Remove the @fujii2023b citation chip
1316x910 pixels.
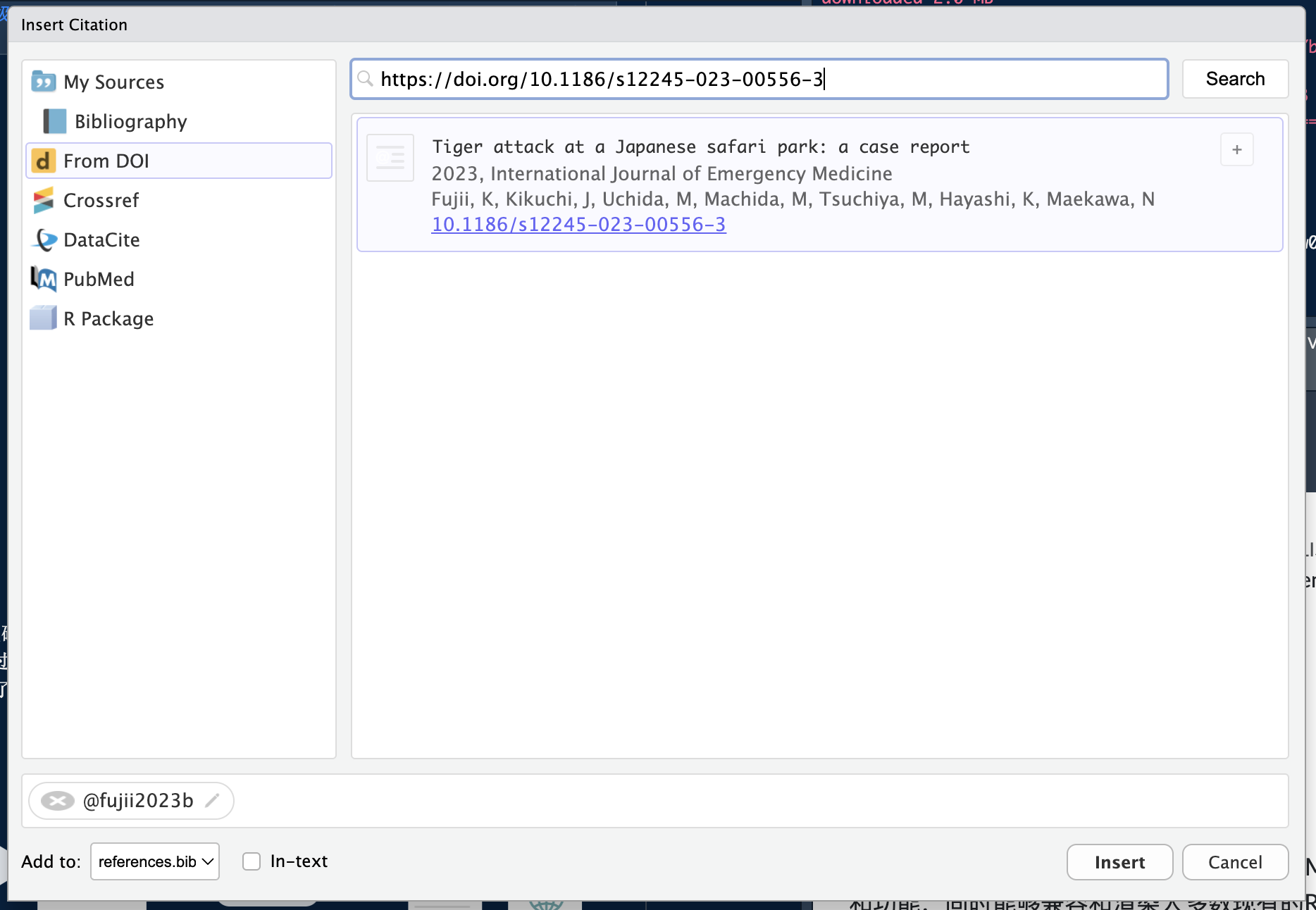point(57,801)
